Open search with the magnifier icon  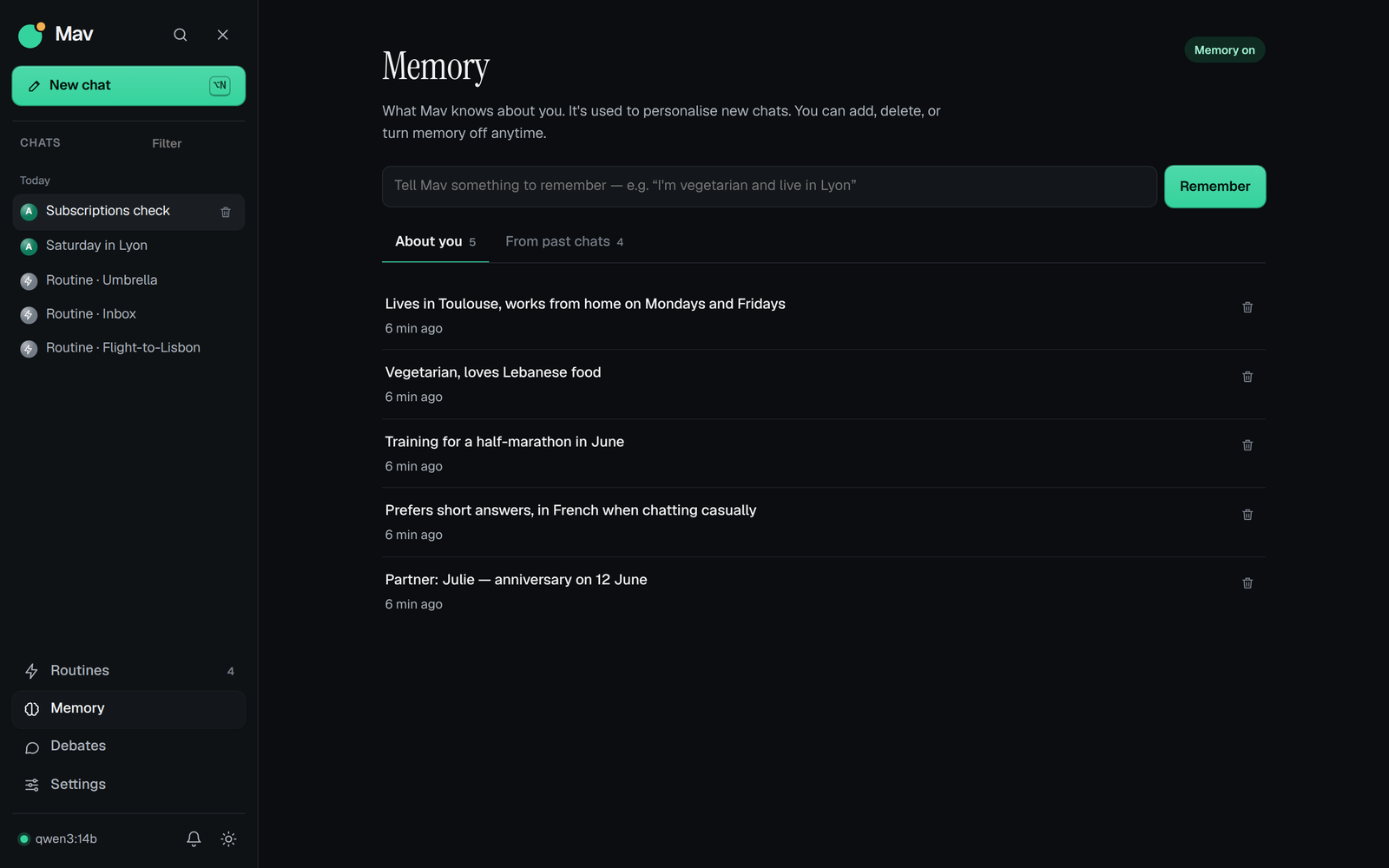point(180,35)
